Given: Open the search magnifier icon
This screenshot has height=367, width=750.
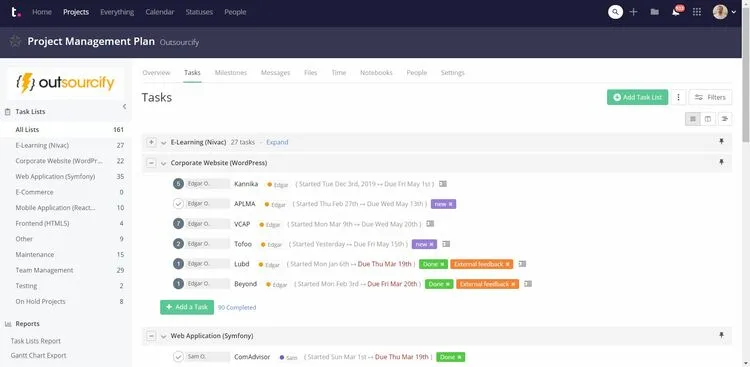Looking at the screenshot, I should [x=615, y=12].
